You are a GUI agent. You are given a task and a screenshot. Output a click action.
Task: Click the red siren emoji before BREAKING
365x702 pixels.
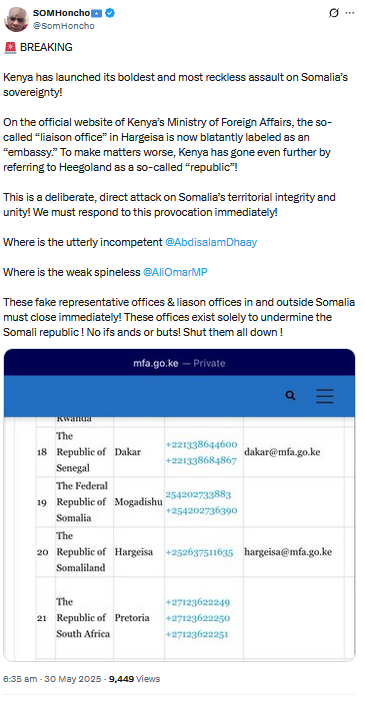tap(10, 47)
